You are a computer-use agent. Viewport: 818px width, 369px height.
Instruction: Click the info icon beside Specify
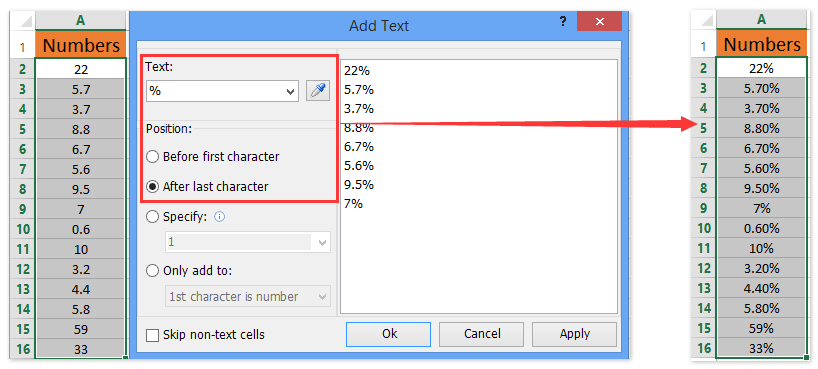pos(220,217)
